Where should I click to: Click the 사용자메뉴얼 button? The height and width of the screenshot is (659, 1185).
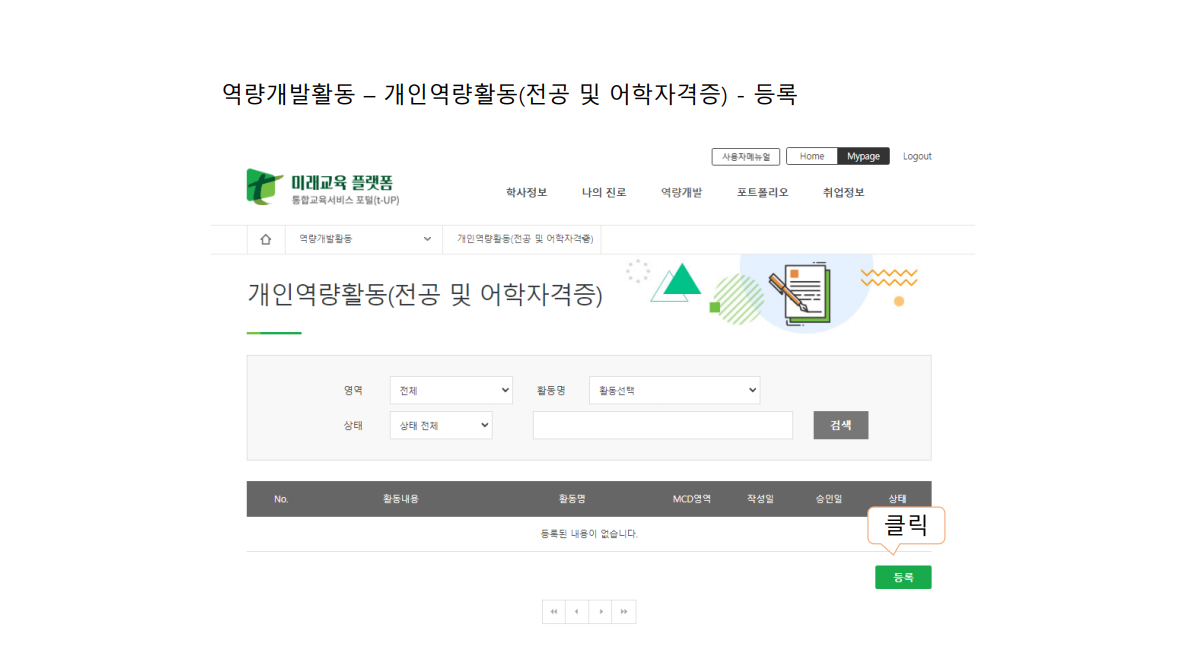coord(745,157)
